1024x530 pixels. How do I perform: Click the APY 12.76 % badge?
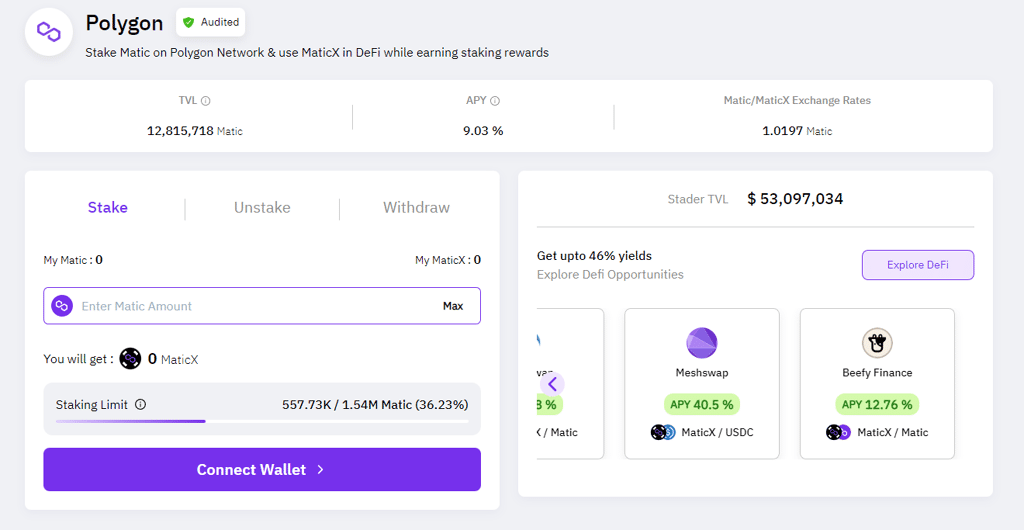click(877, 405)
